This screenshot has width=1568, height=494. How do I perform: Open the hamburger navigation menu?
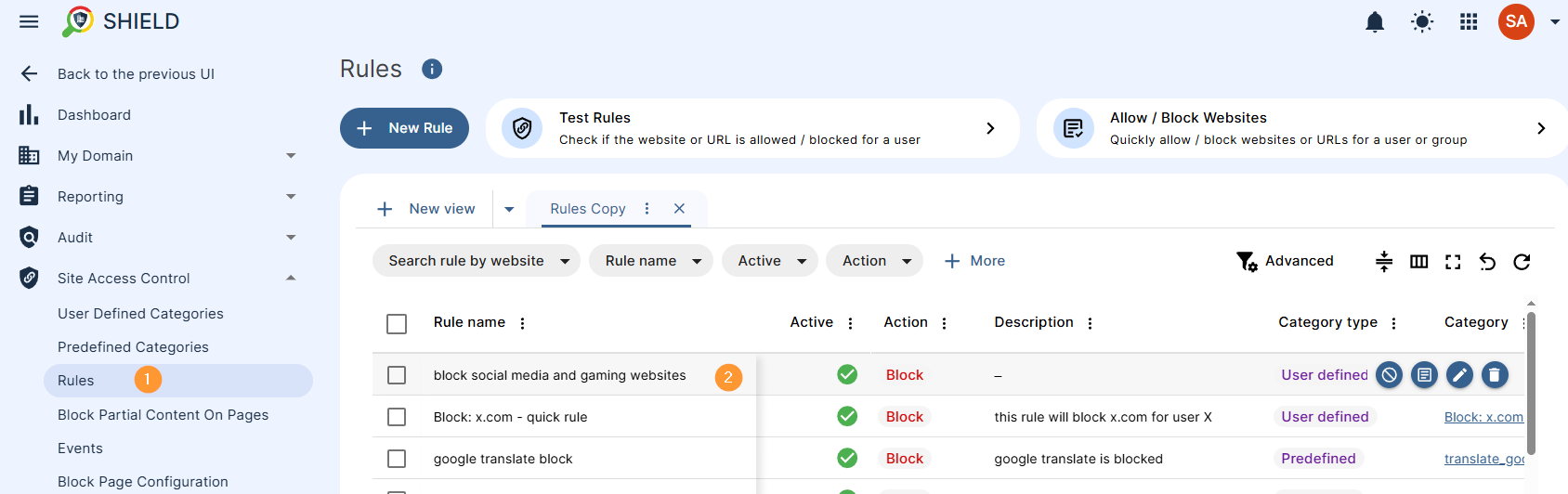29,21
